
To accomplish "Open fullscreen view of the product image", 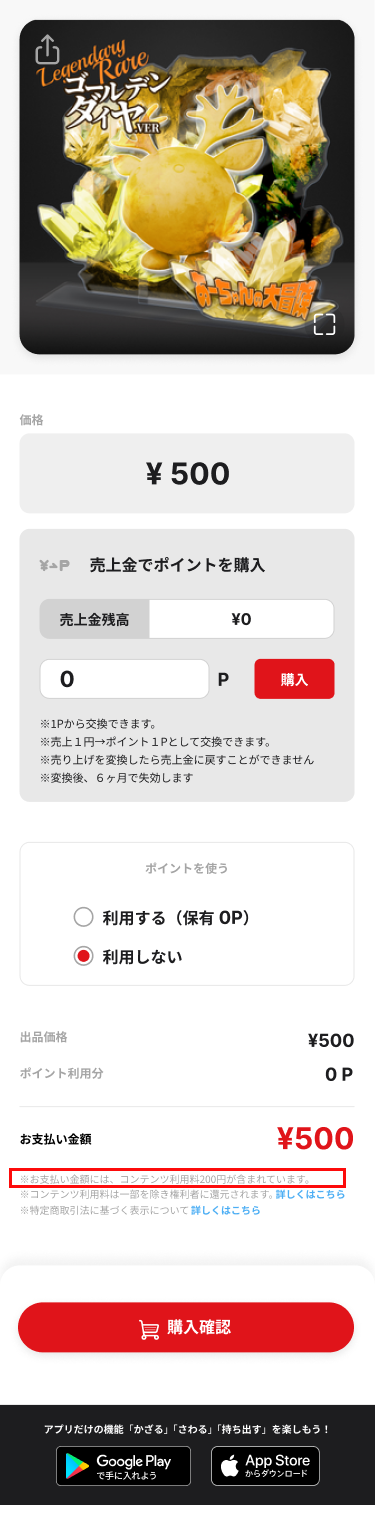I will point(324,323).
